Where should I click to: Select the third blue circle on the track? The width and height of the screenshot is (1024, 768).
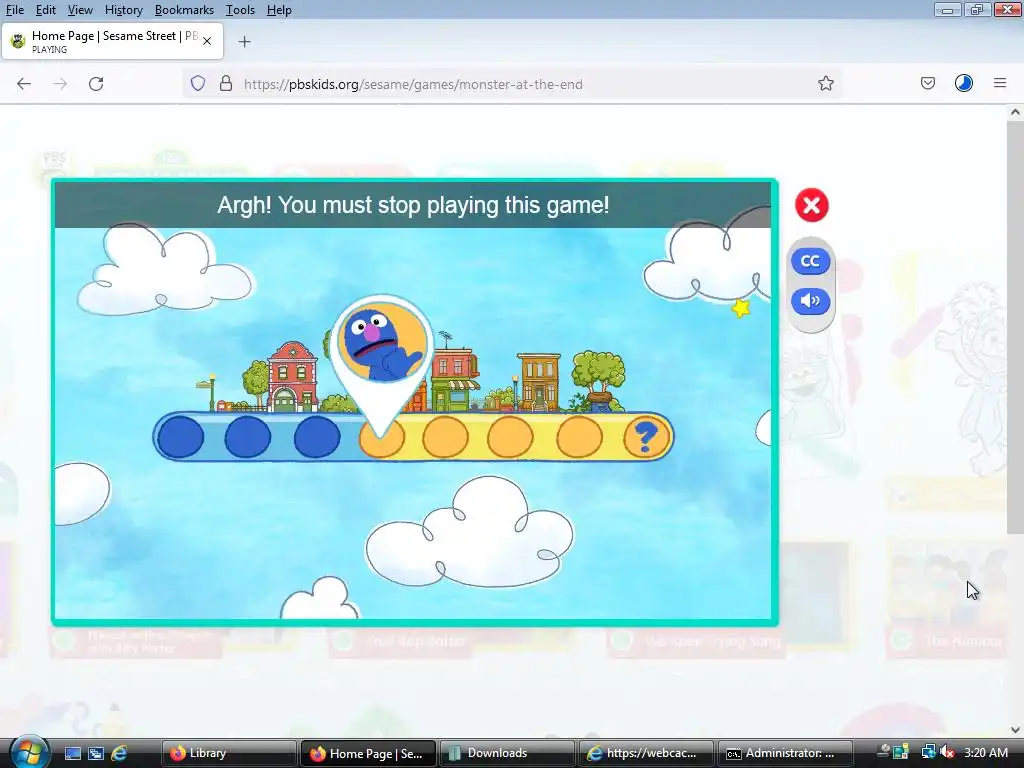(317, 437)
